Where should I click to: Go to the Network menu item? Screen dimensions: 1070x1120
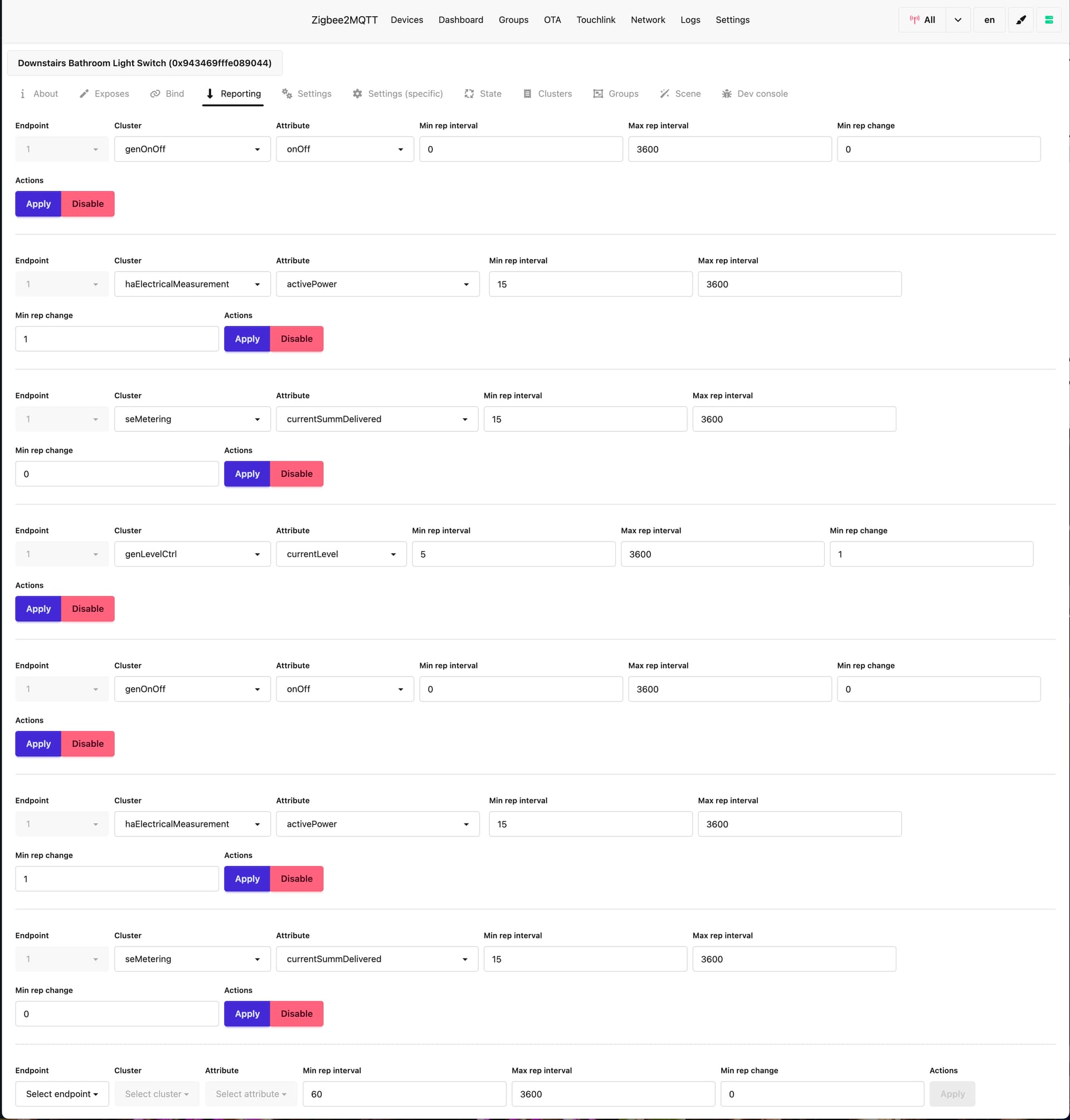coord(648,20)
